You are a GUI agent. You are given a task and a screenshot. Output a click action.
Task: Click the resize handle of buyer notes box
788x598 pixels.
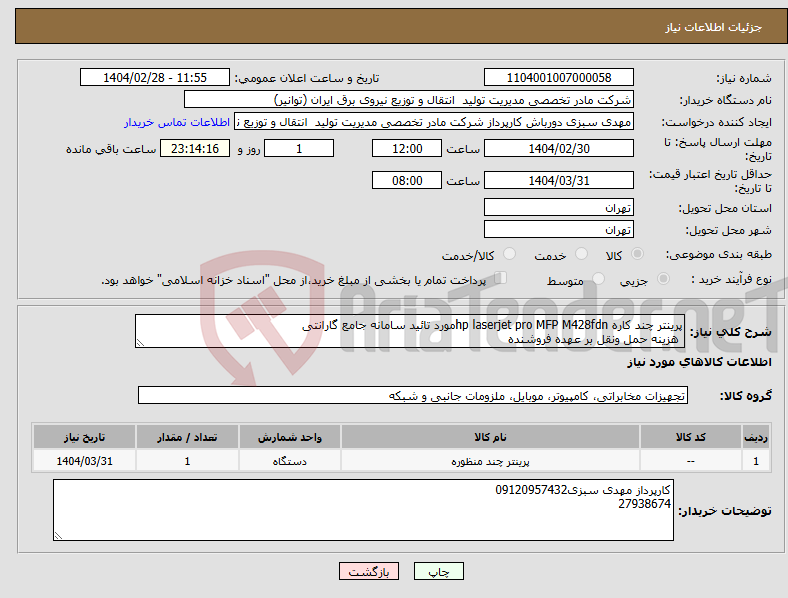(x=58, y=536)
